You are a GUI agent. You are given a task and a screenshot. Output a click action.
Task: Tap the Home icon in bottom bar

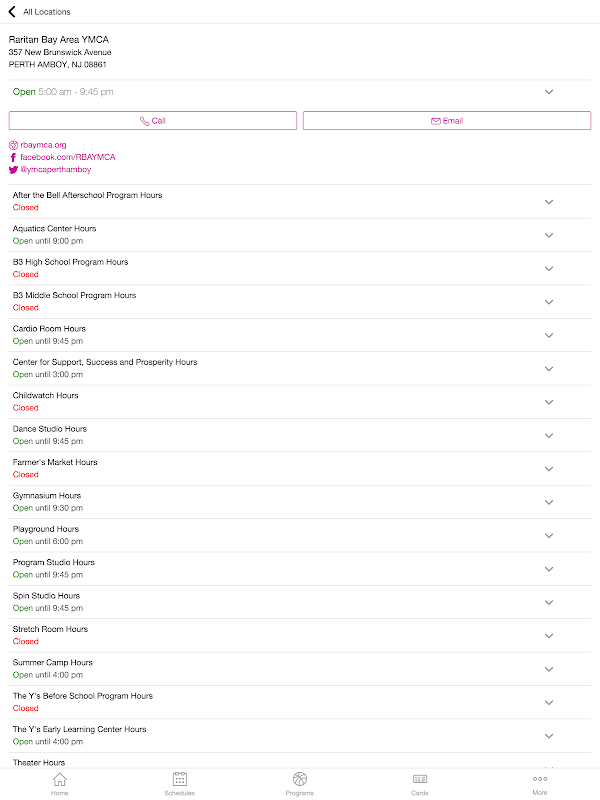[x=60, y=779]
